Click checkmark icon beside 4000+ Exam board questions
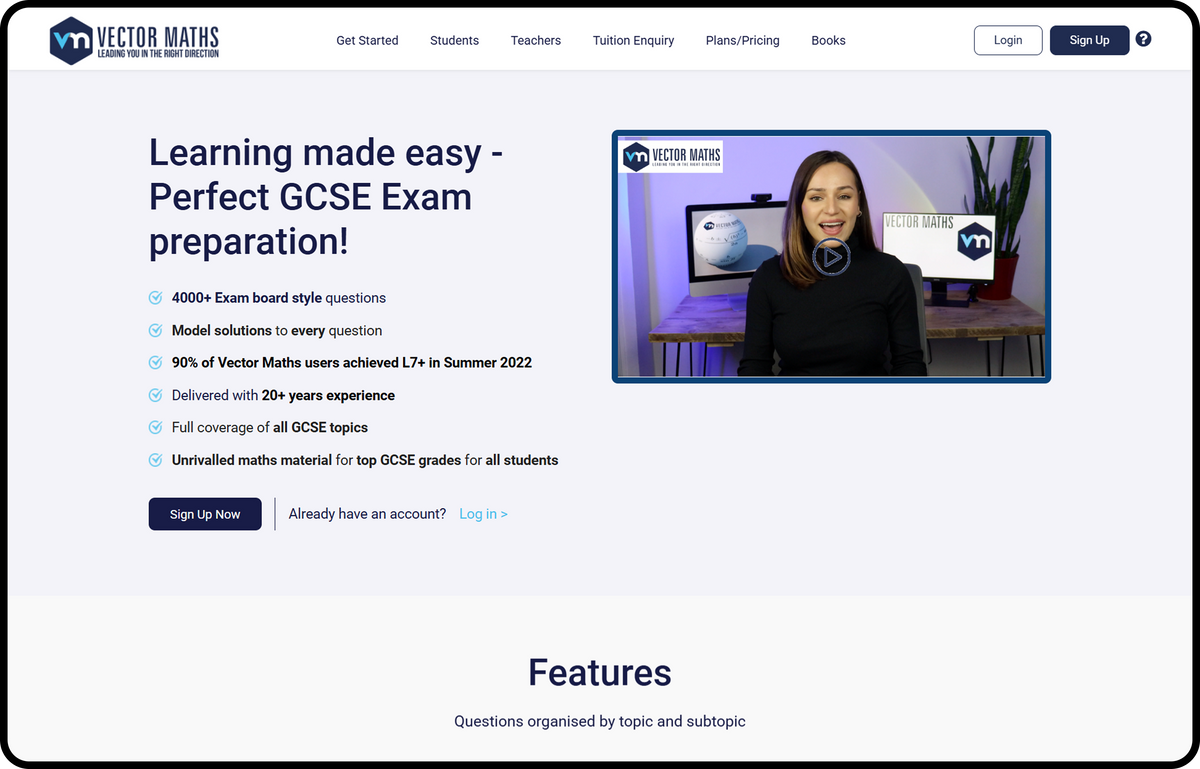This screenshot has width=1200, height=769. (155, 298)
